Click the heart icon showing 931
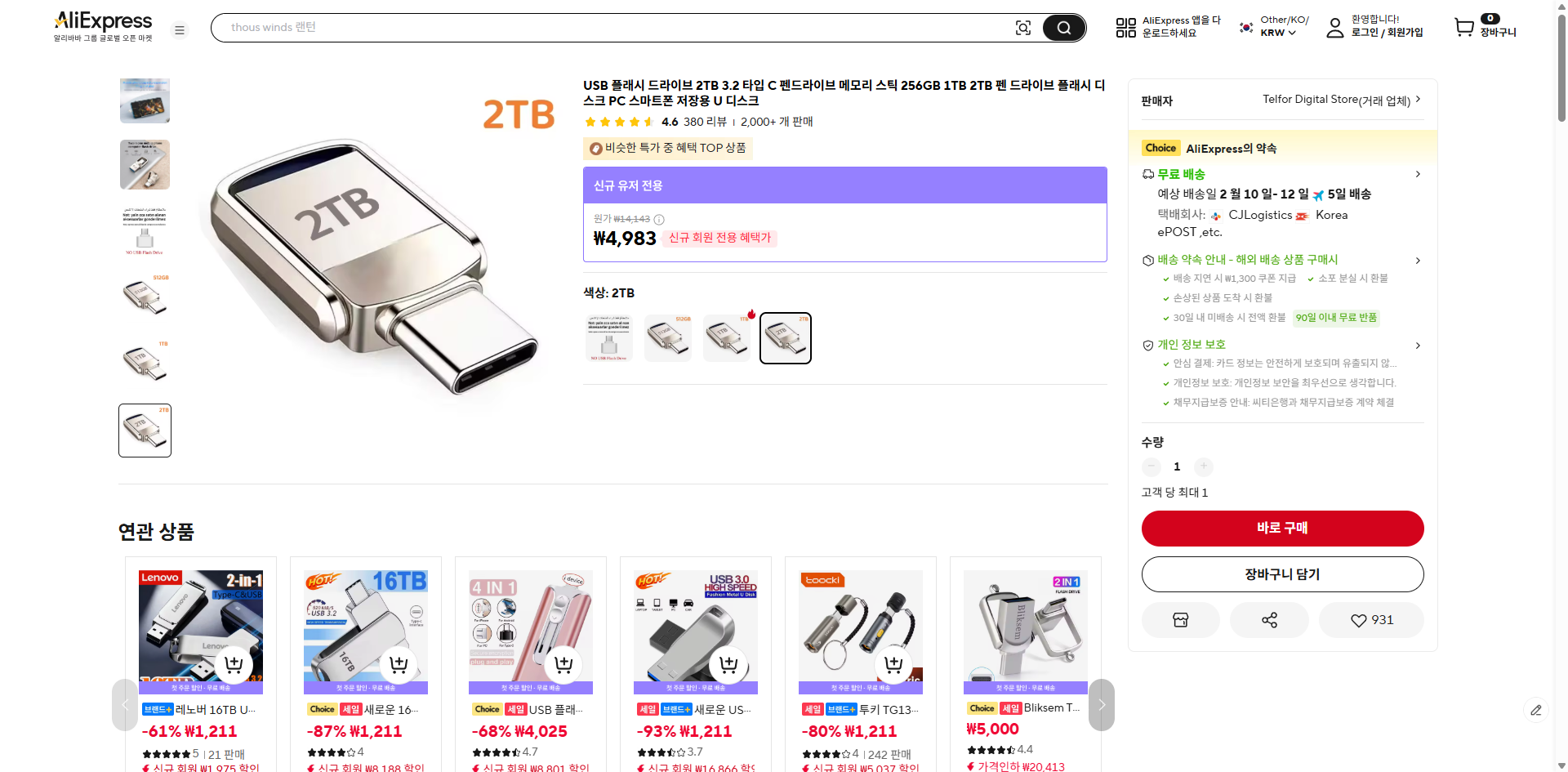This screenshot has height=772, width=1568. (1370, 619)
